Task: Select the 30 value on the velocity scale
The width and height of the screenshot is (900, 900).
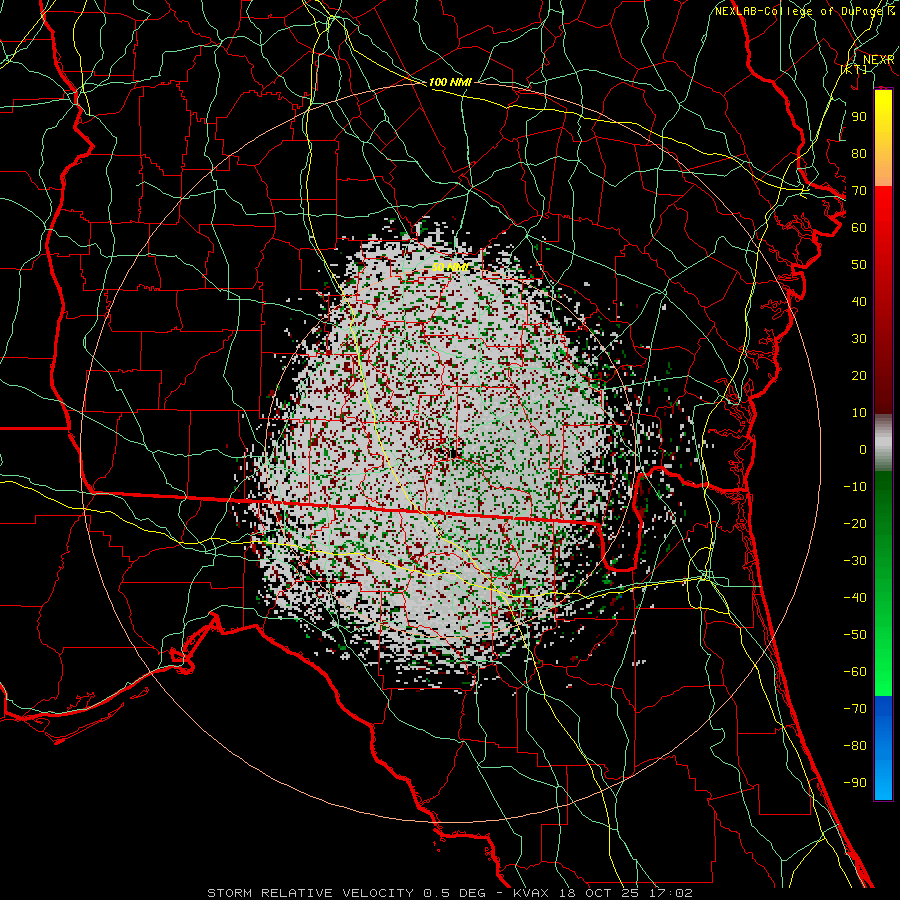Action: 859,339
